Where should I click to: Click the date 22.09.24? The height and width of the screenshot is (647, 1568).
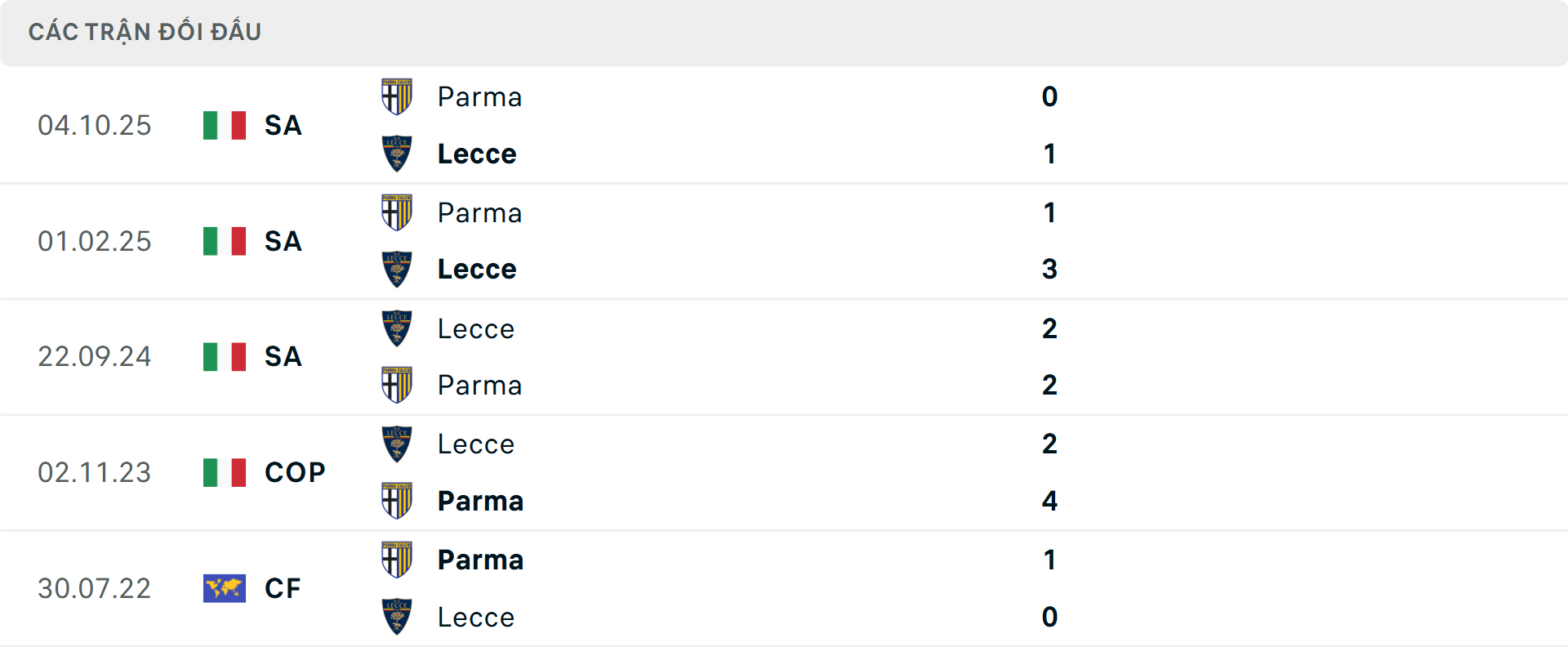95,356
